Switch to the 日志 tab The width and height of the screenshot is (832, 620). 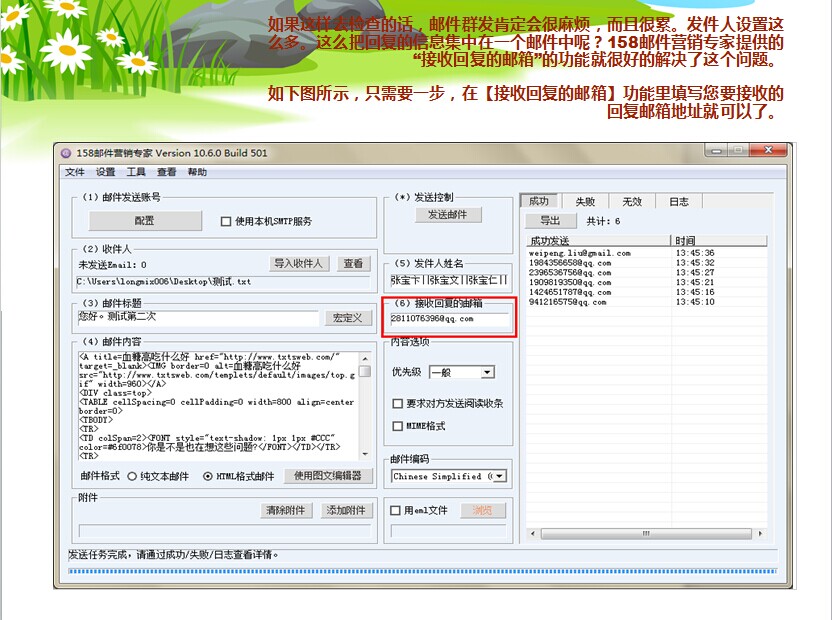tap(679, 202)
